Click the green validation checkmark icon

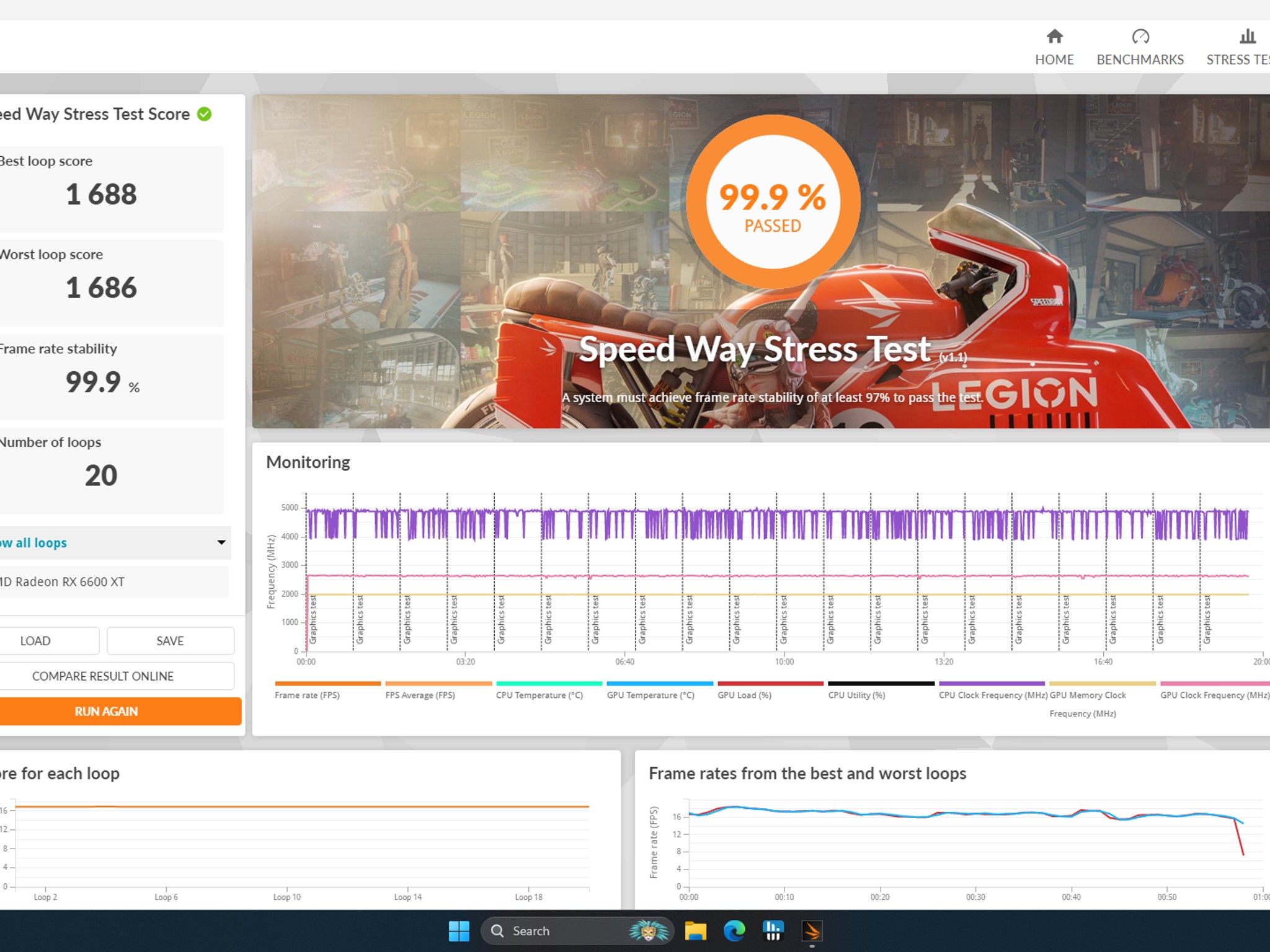[204, 114]
